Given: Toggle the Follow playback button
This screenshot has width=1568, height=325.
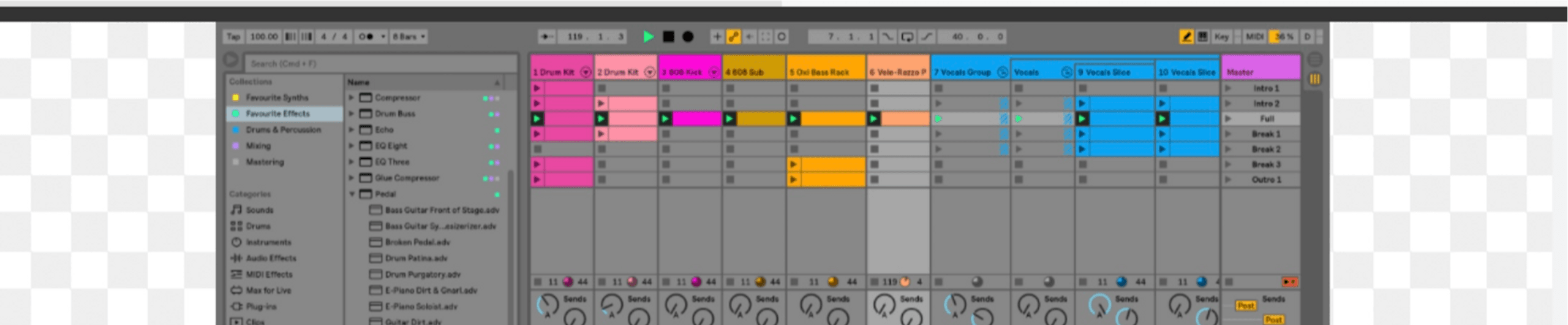Looking at the screenshot, I should (x=546, y=37).
